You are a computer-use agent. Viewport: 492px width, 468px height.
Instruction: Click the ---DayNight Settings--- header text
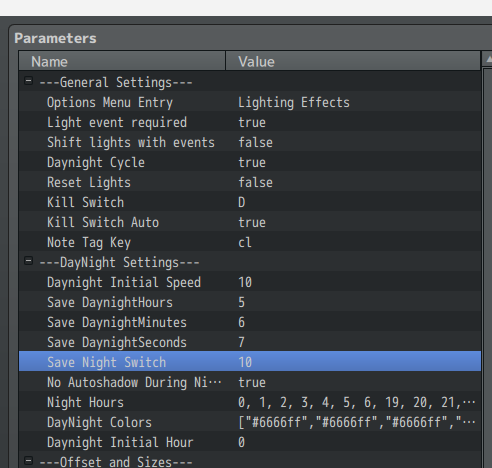point(119,262)
